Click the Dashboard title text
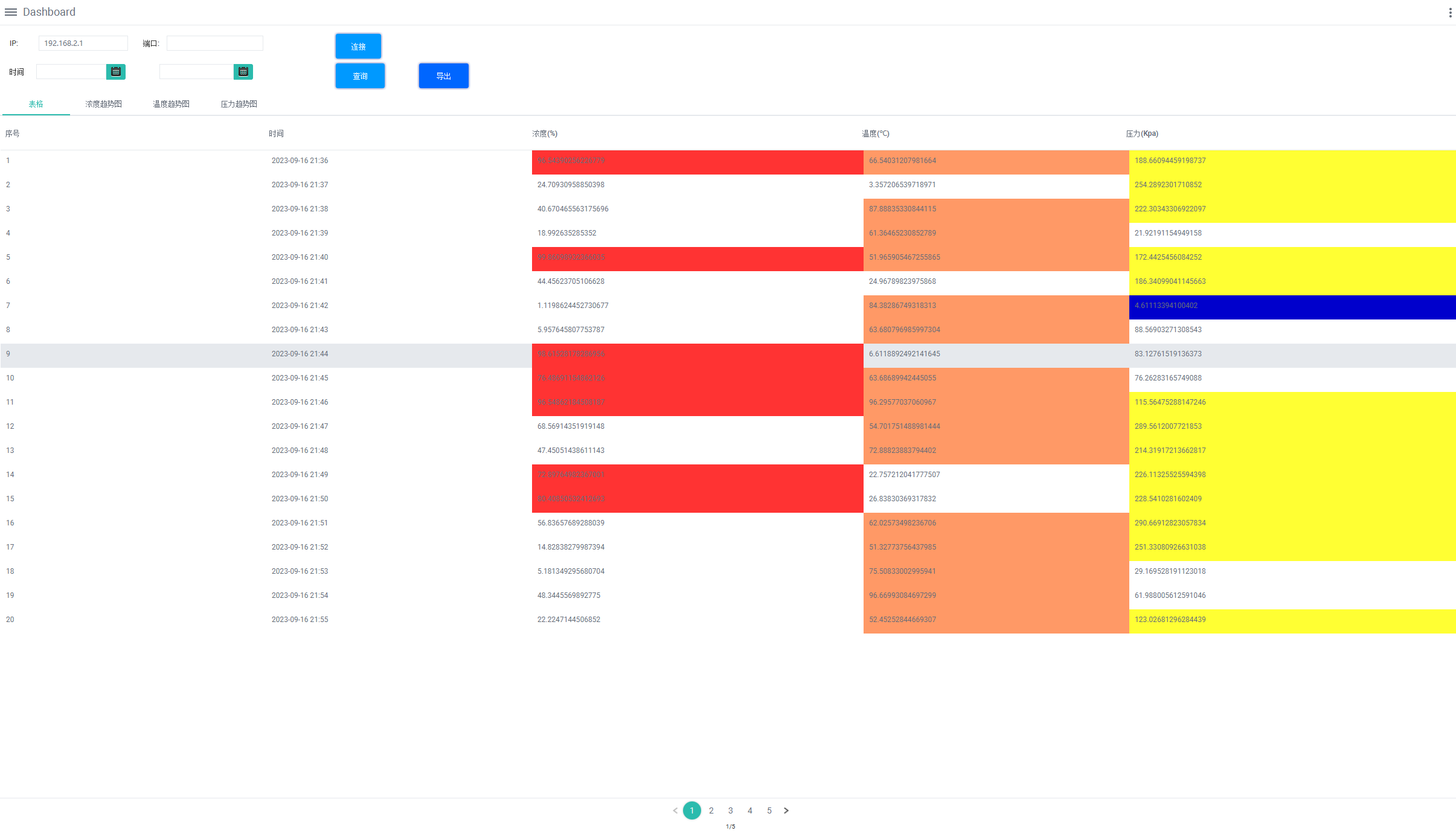Image resolution: width=1456 pixels, height=831 pixels. point(49,12)
